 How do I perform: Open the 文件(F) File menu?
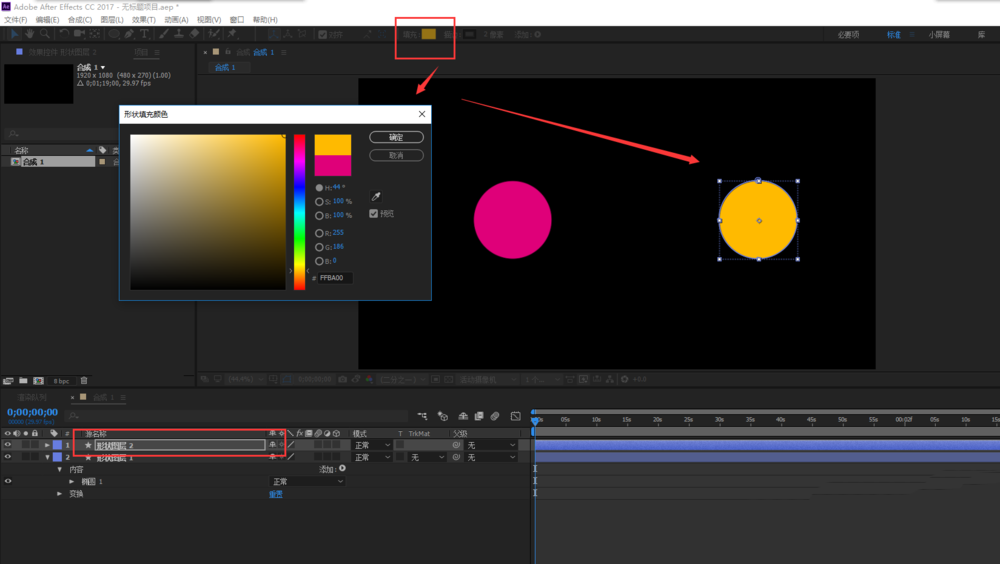[15, 20]
